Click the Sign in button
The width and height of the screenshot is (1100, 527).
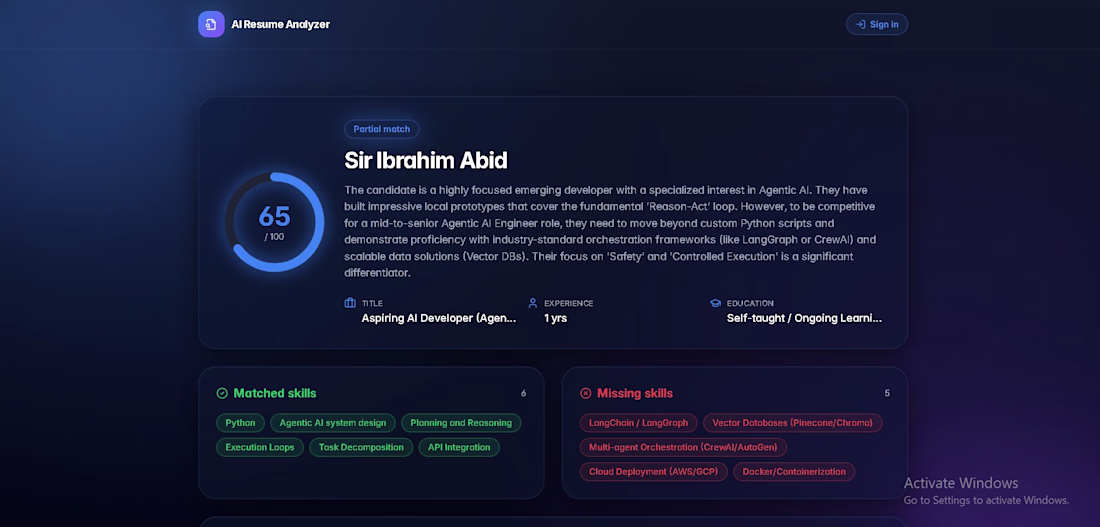(877, 24)
